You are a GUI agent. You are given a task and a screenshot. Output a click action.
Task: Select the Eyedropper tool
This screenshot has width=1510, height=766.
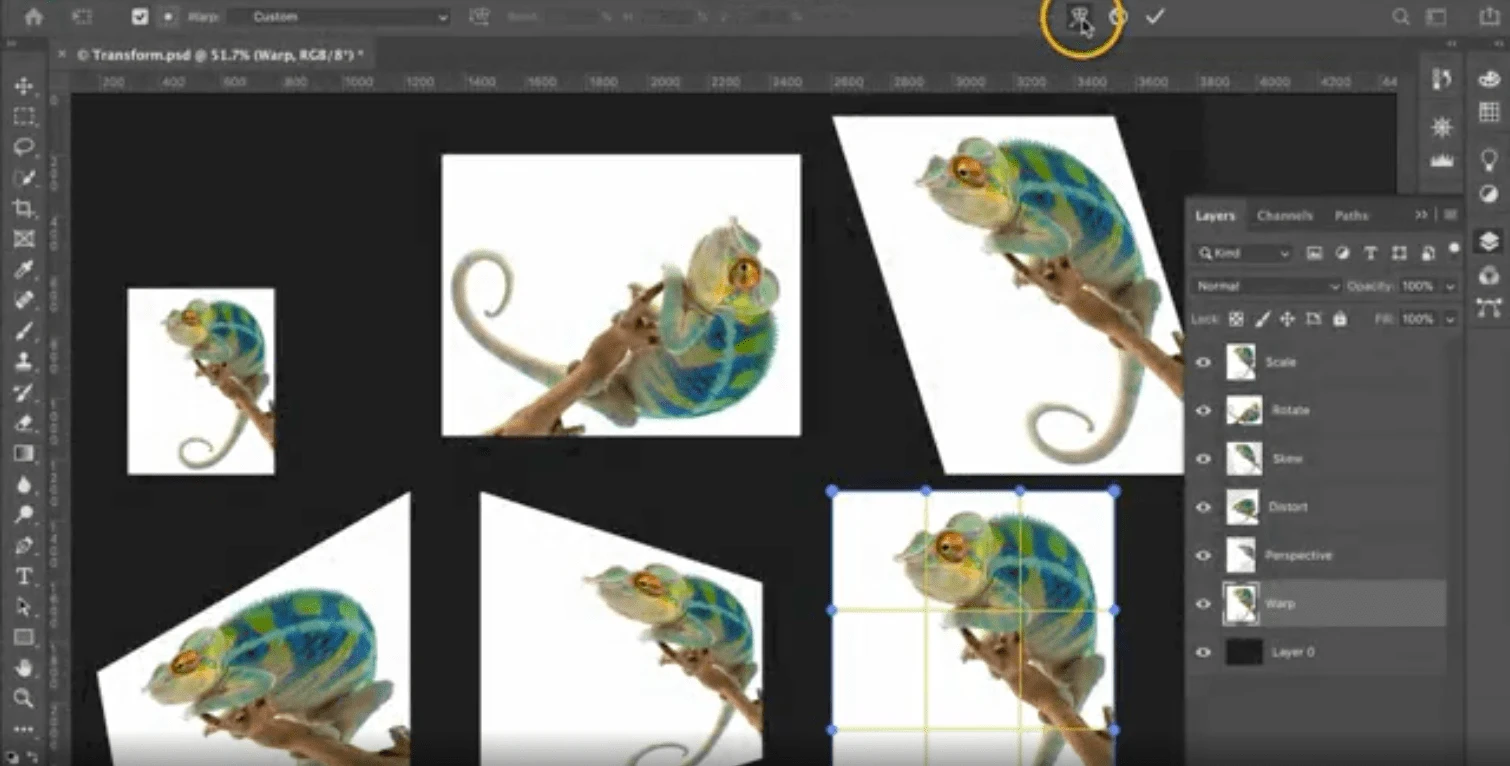tap(24, 270)
